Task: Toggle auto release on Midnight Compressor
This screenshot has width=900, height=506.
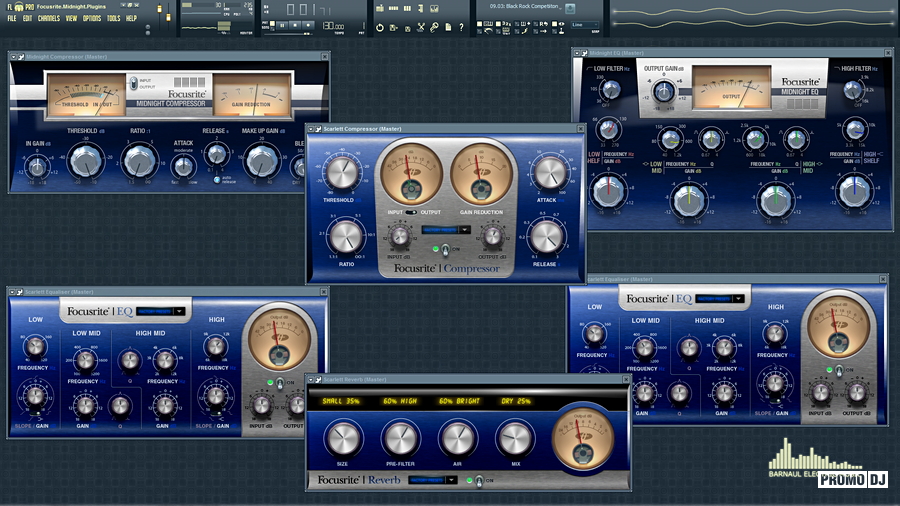Action: pyautogui.click(x=217, y=180)
